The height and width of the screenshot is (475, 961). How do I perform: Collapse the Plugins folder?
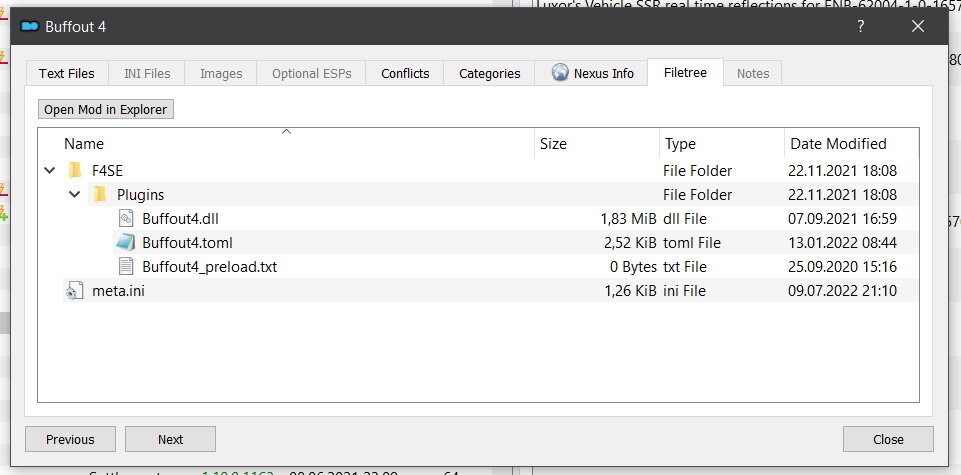[75, 194]
